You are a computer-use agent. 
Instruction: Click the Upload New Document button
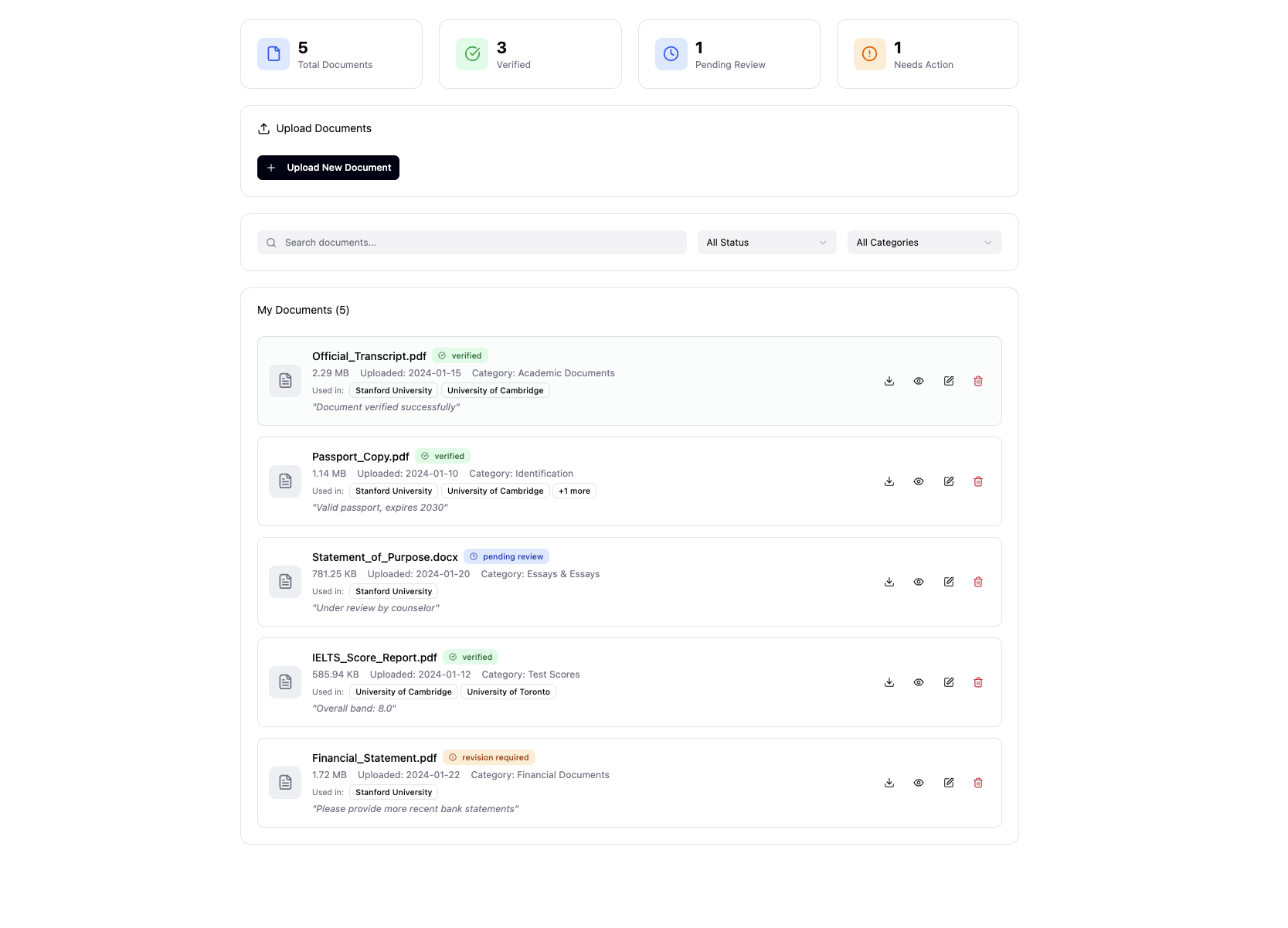(x=328, y=168)
